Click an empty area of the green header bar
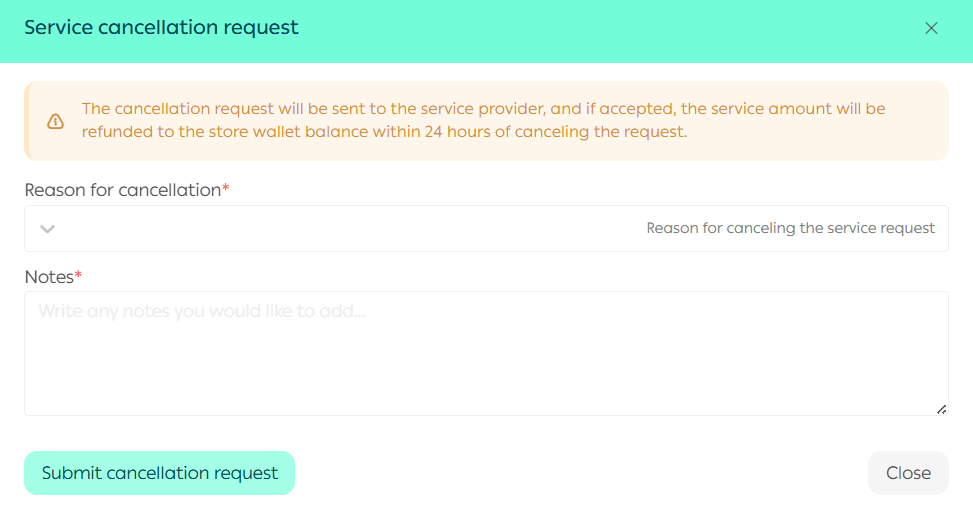The height and width of the screenshot is (509, 973). point(600,30)
